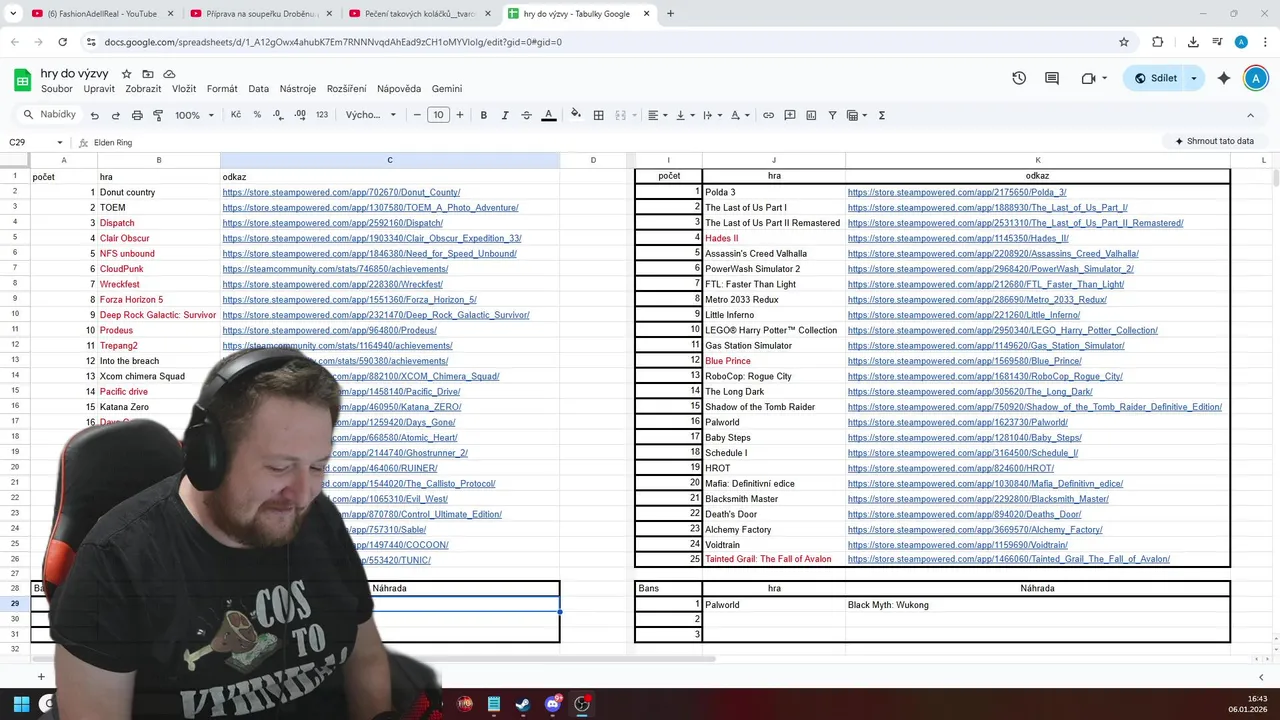
Task: Open Sdílet dropdown arrow
Action: tap(1194, 78)
